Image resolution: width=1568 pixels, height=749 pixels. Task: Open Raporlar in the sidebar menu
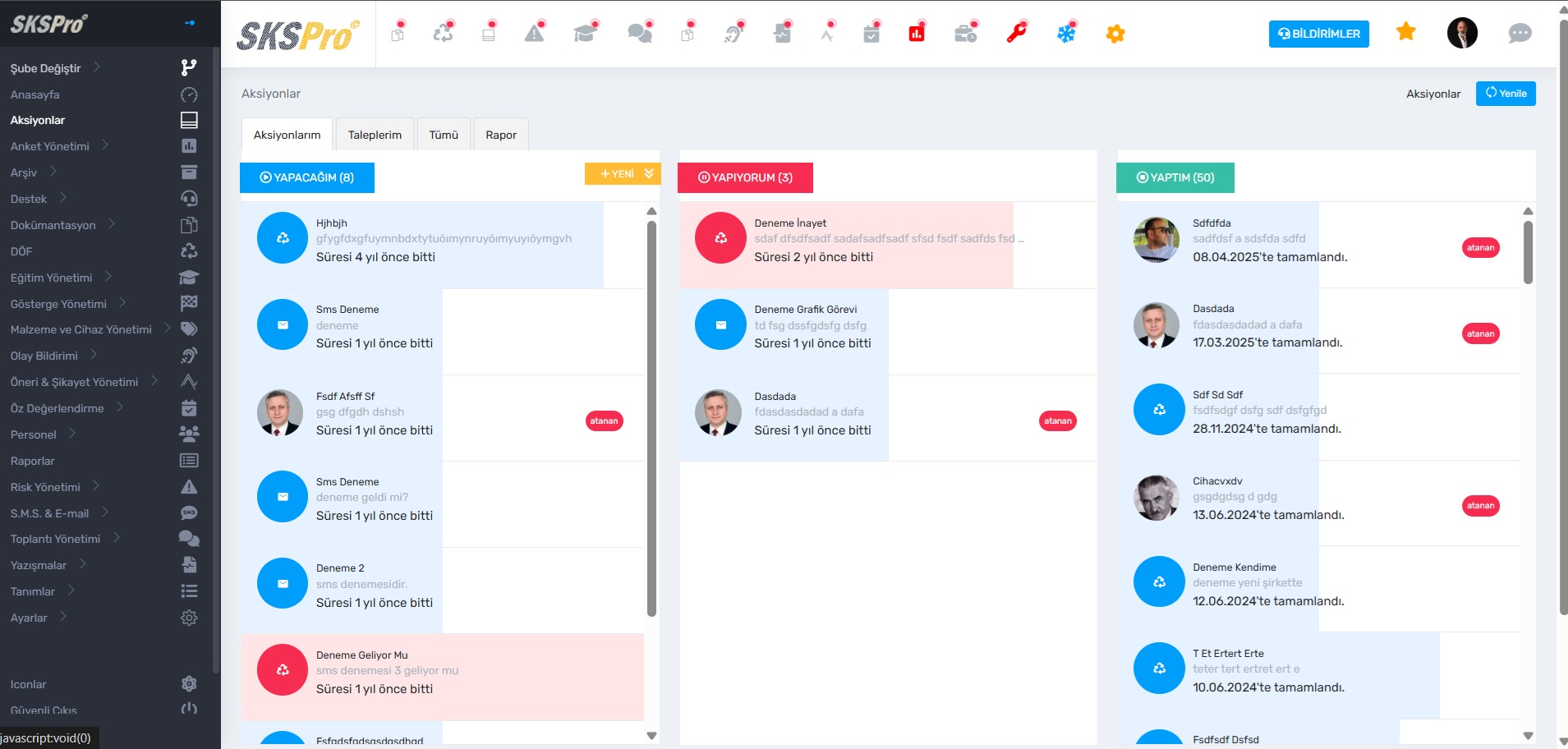[x=33, y=461]
